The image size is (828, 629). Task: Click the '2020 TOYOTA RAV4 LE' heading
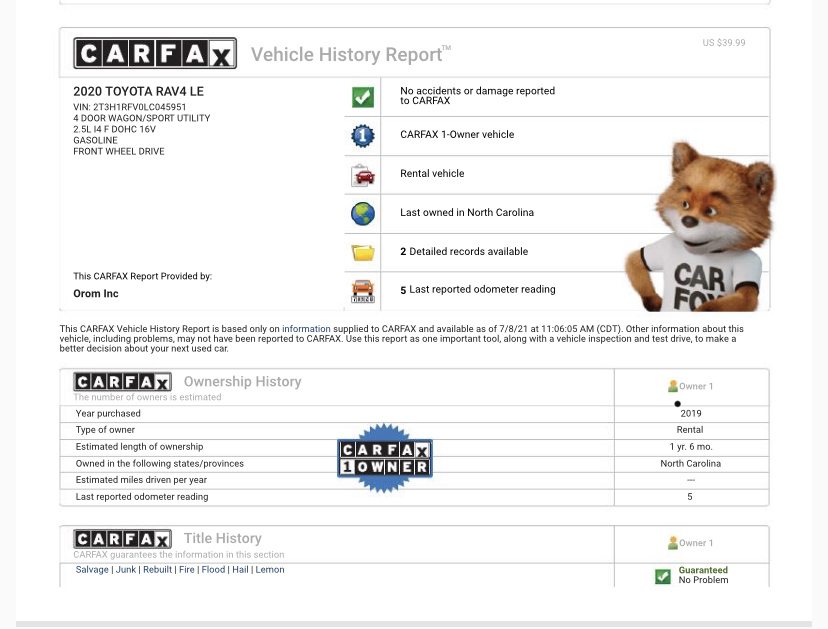138,91
